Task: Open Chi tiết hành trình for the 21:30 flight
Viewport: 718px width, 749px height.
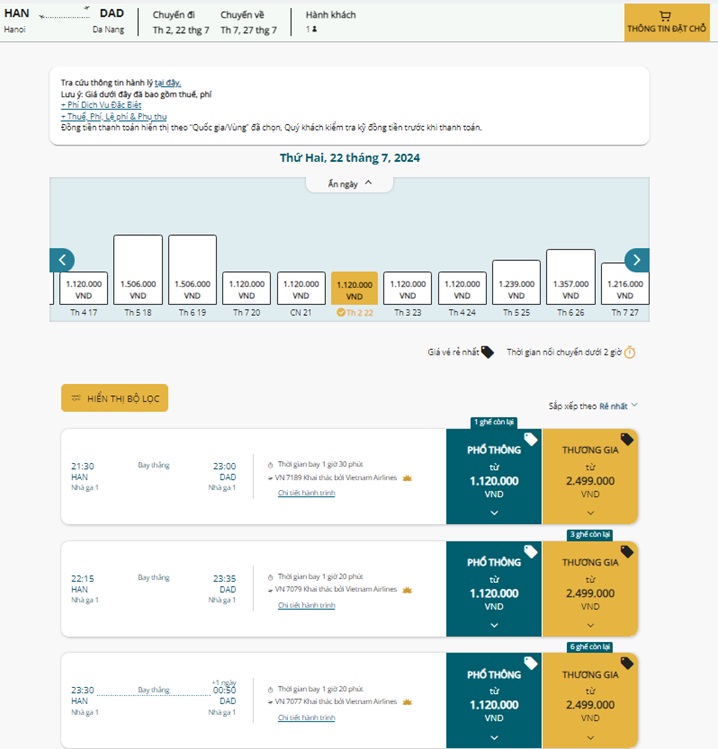Action: (306, 493)
